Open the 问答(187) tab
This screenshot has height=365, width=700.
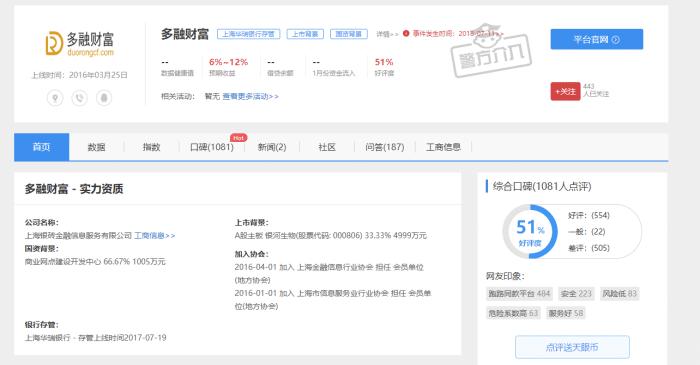point(384,147)
